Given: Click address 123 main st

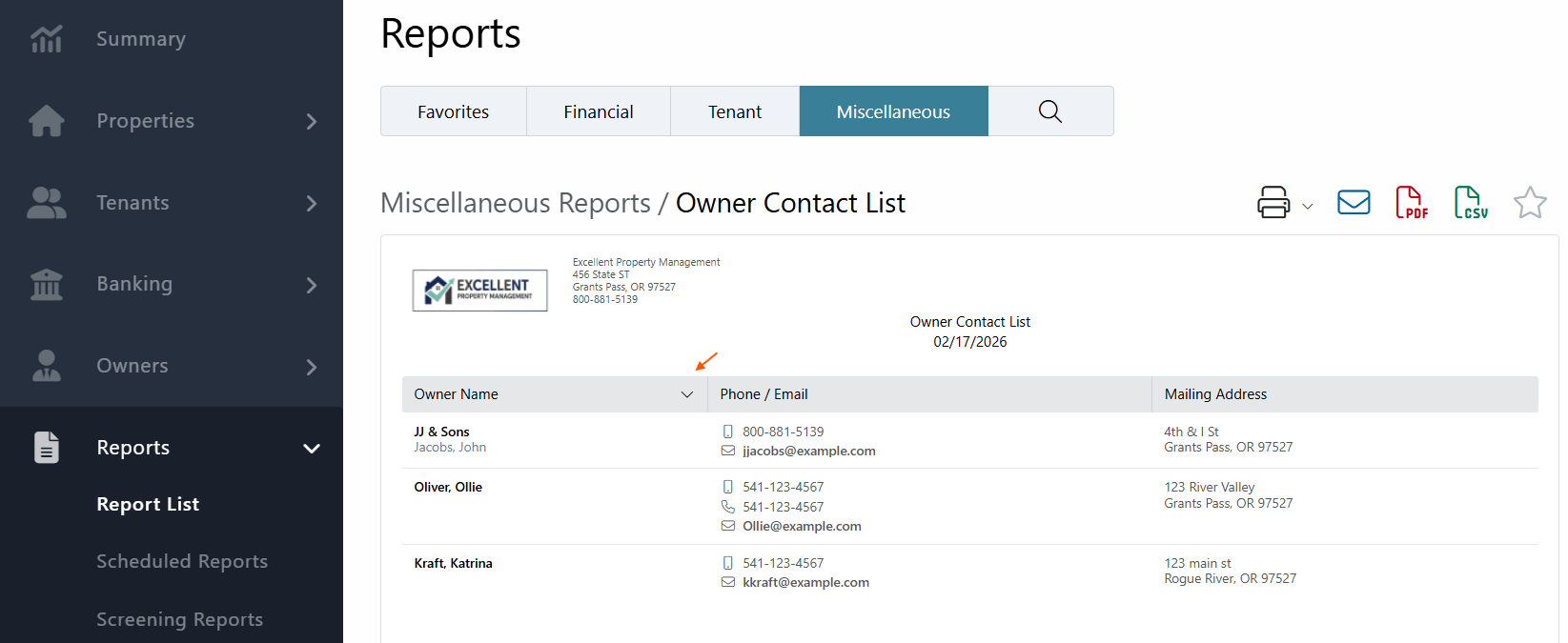Looking at the screenshot, I should click(x=1197, y=563).
